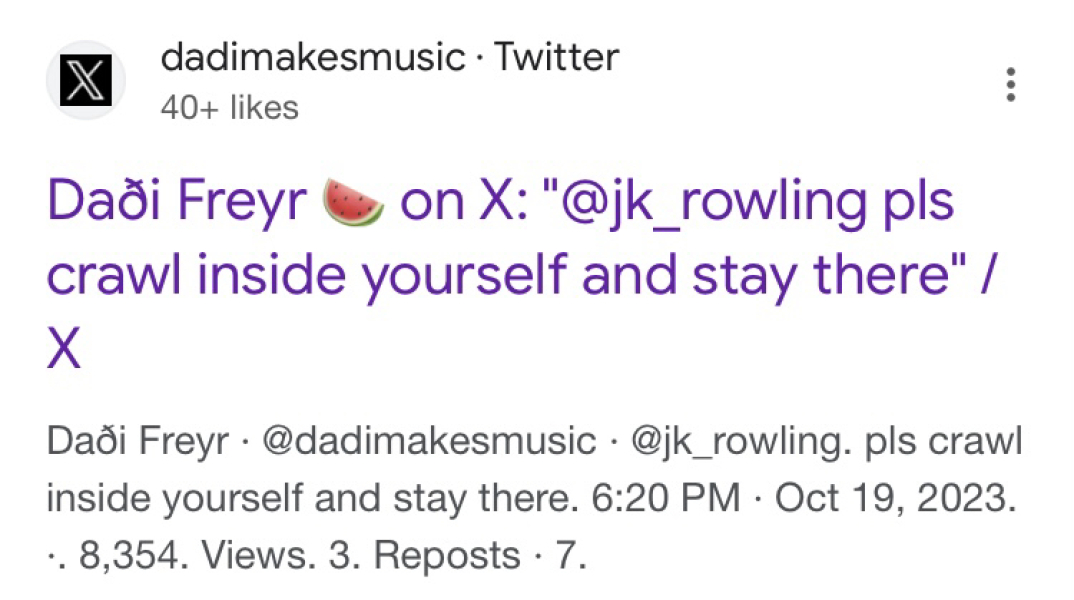Click the watermelon emoji in the title

point(352,204)
